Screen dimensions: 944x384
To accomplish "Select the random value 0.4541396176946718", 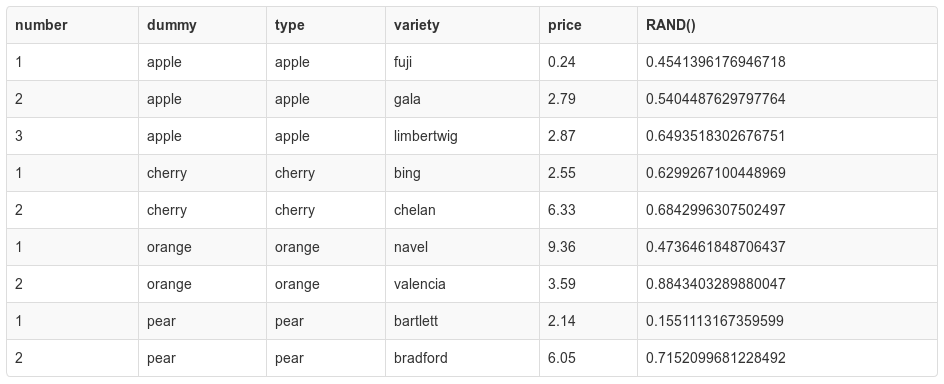I will (x=715, y=62).
